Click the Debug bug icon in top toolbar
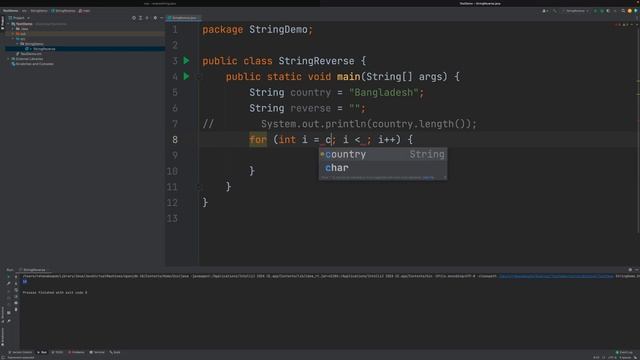The image size is (640, 360). point(602,11)
